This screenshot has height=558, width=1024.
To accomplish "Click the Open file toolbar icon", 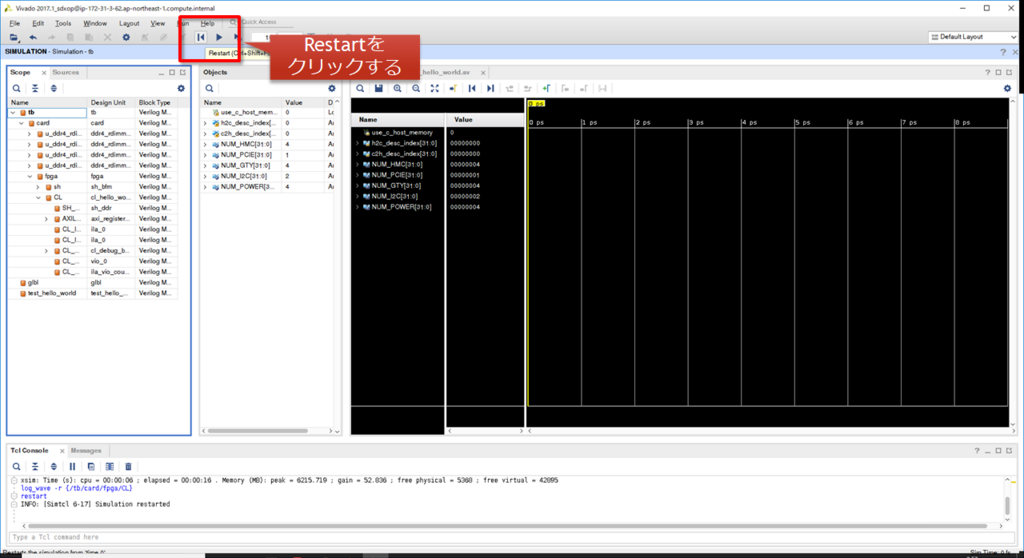I will (x=14, y=37).
